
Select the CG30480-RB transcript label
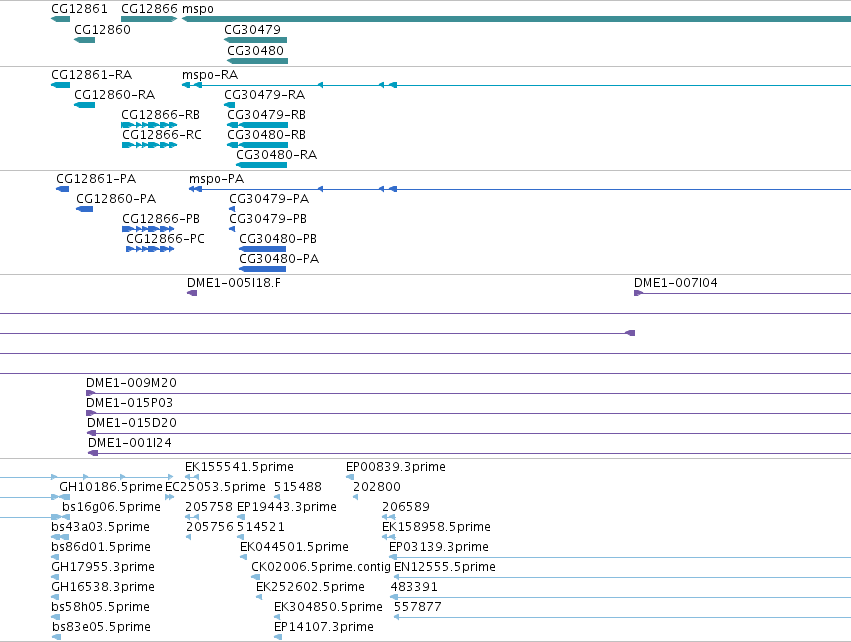click(x=266, y=135)
